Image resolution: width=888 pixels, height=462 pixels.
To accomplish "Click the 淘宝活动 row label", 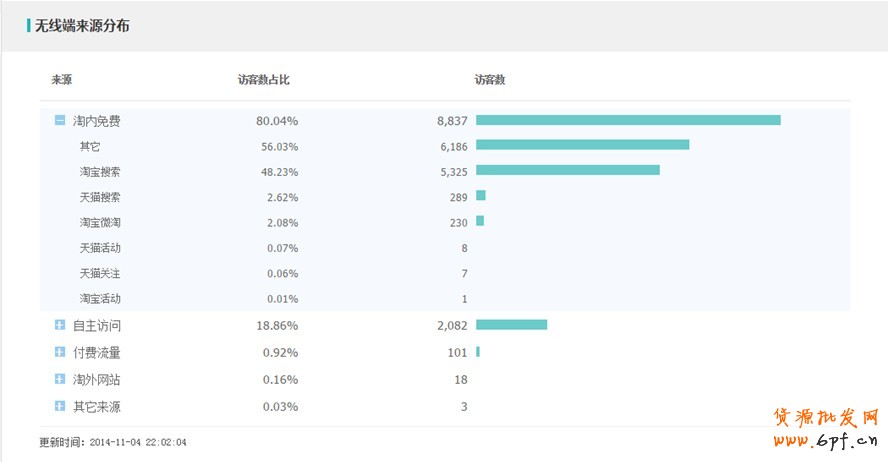I will 100,299.
